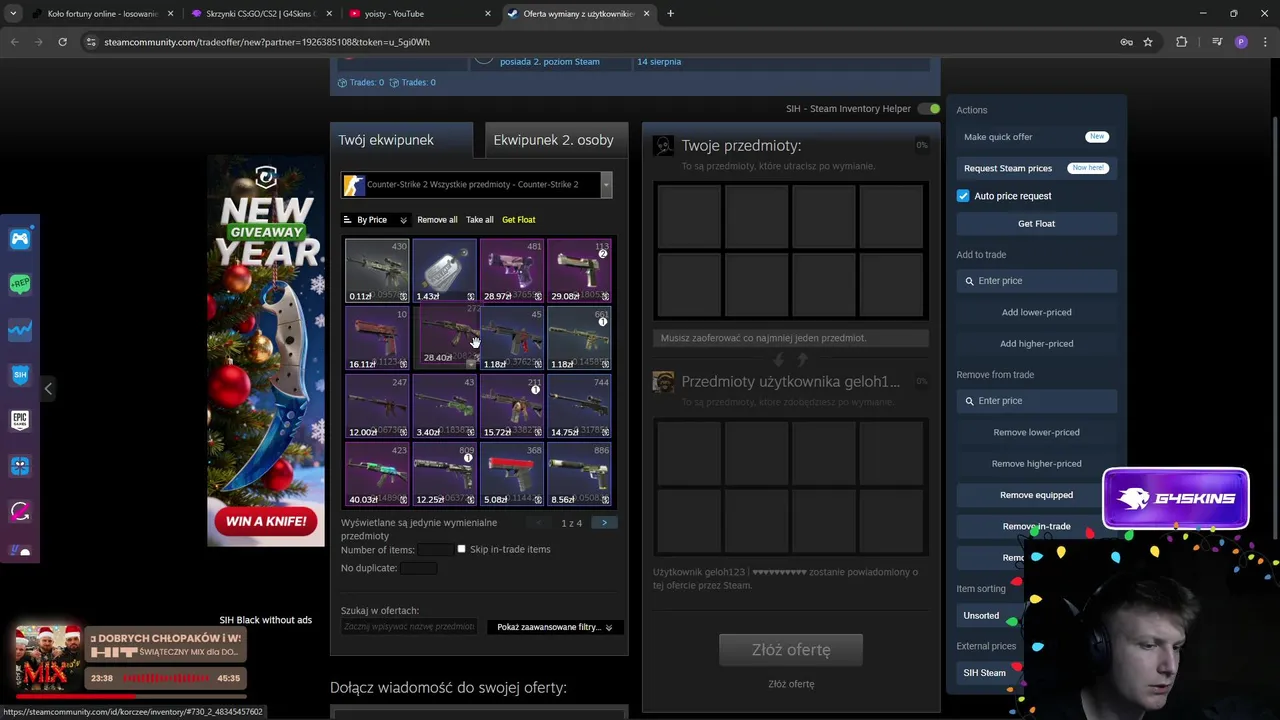The width and height of the screenshot is (1280, 720).
Task: Click the browser back arrow
Action: pyautogui.click(x=14, y=42)
